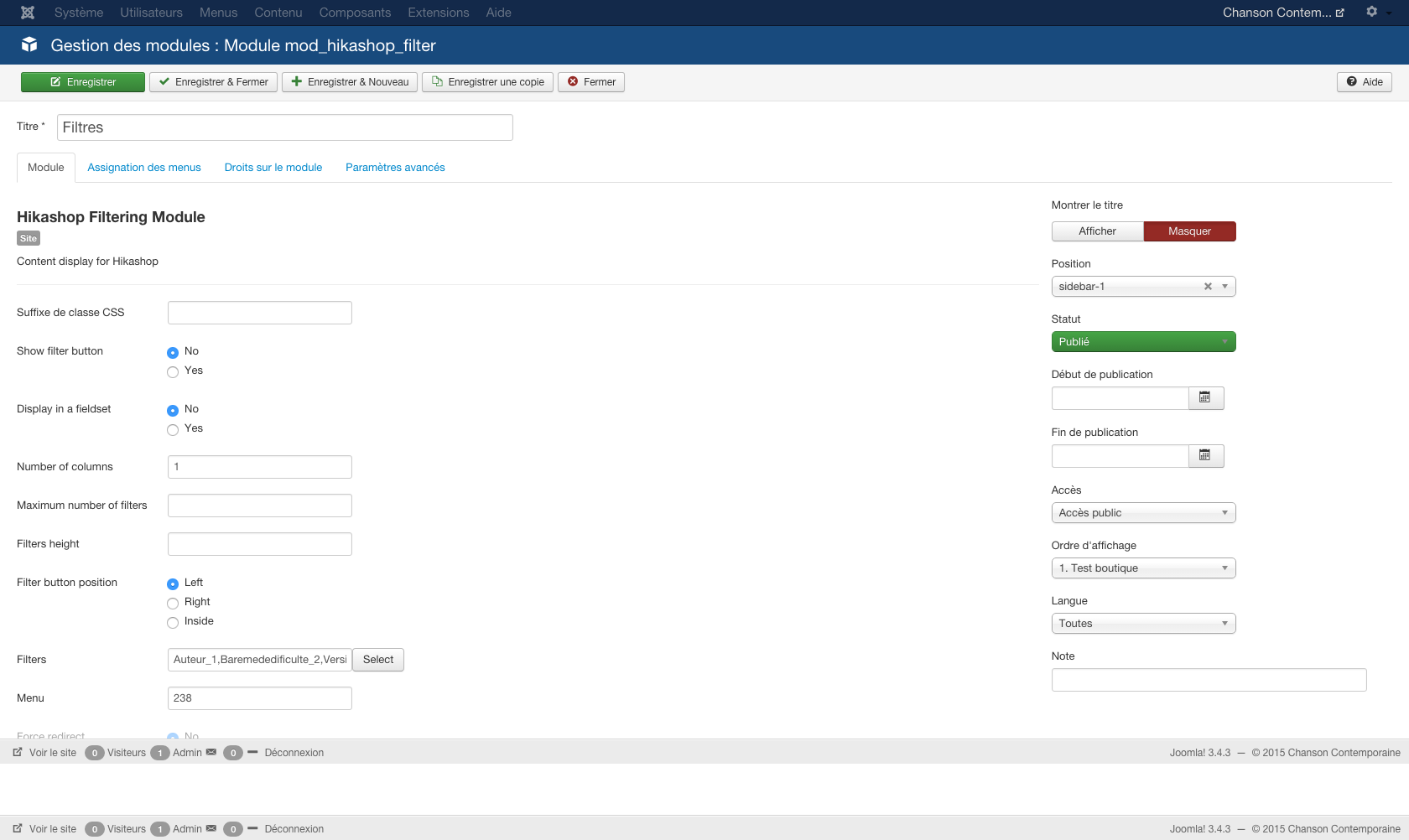Select No for Show filter button
Viewport: 1409px width, 840px height.
click(173, 352)
